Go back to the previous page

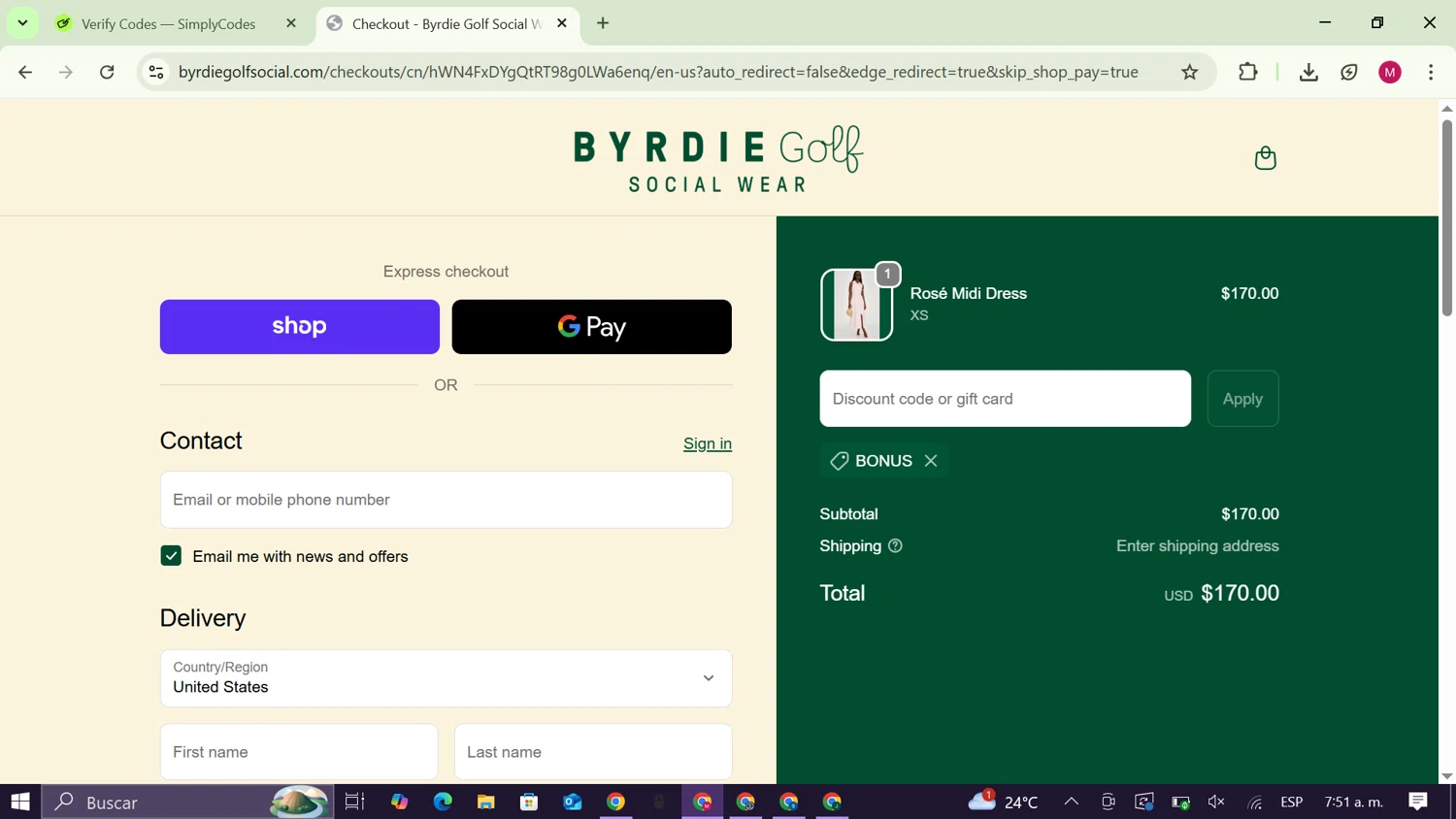[25, 72]
